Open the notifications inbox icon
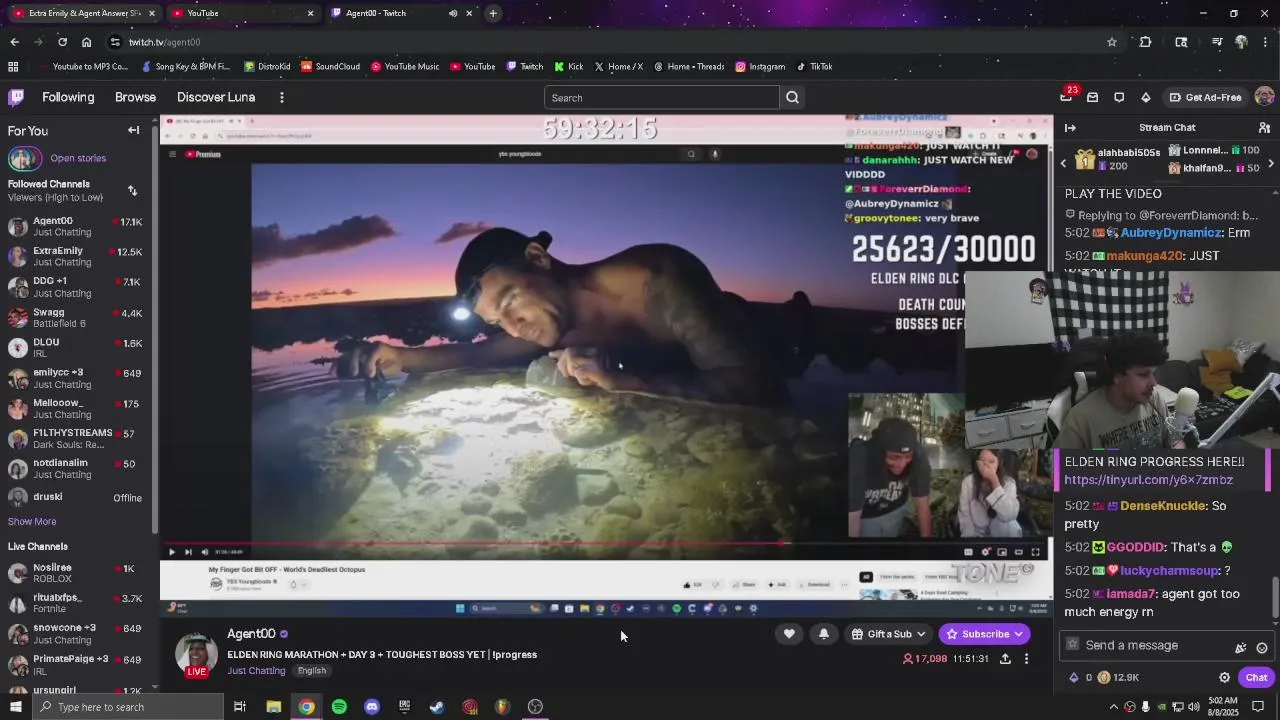1280x720 pixels. 1092,97
